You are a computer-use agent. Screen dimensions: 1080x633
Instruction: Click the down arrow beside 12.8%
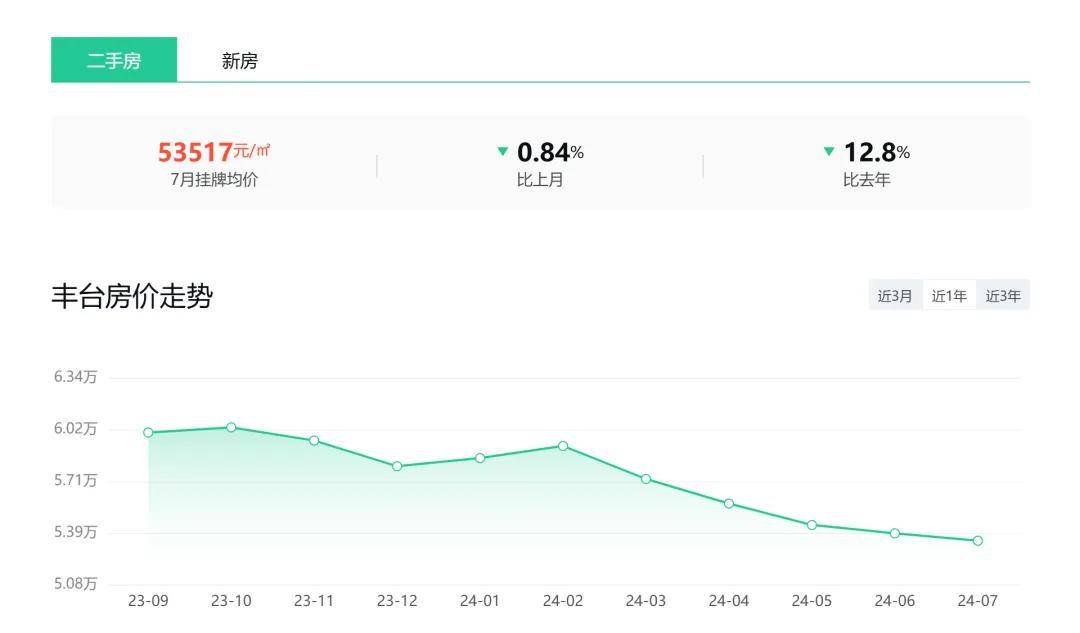tap(829, 151)
